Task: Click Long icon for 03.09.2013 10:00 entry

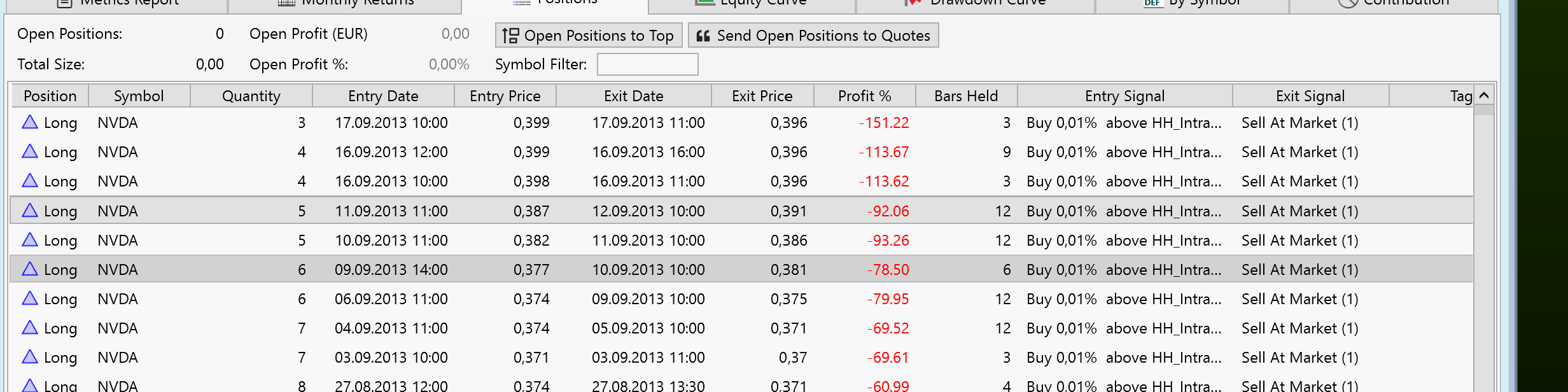Action: (x=30, y=357)
